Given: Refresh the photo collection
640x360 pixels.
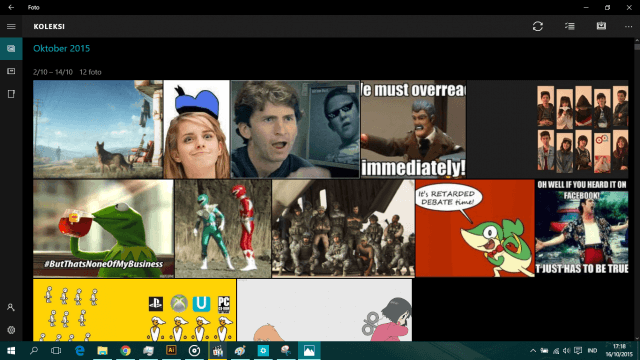Looking at the screenshot, I should coord(538,27).
